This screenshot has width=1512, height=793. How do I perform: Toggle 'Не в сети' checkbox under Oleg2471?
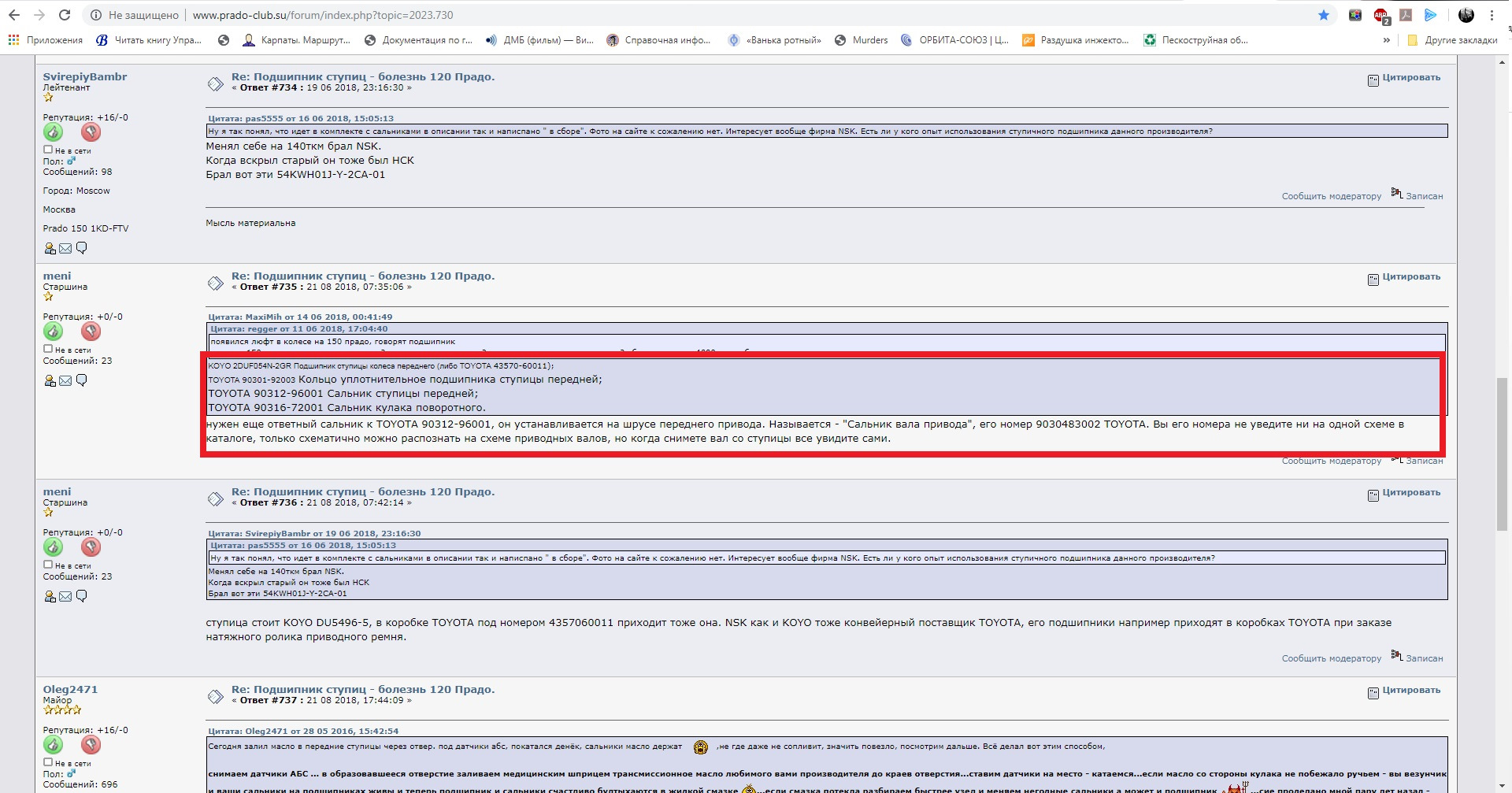(x=48, y=762)
